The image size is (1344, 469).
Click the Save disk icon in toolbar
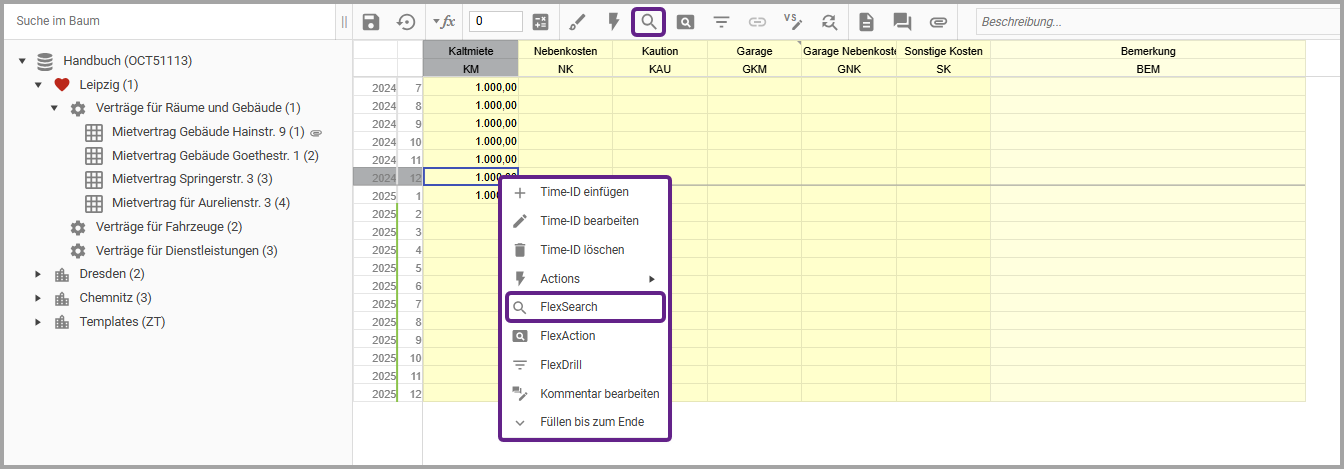click(x=371, y=22)
